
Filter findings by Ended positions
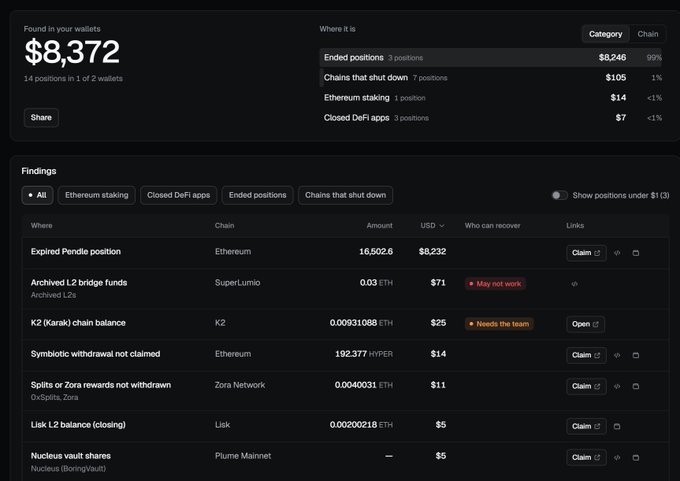pos(258,195)
